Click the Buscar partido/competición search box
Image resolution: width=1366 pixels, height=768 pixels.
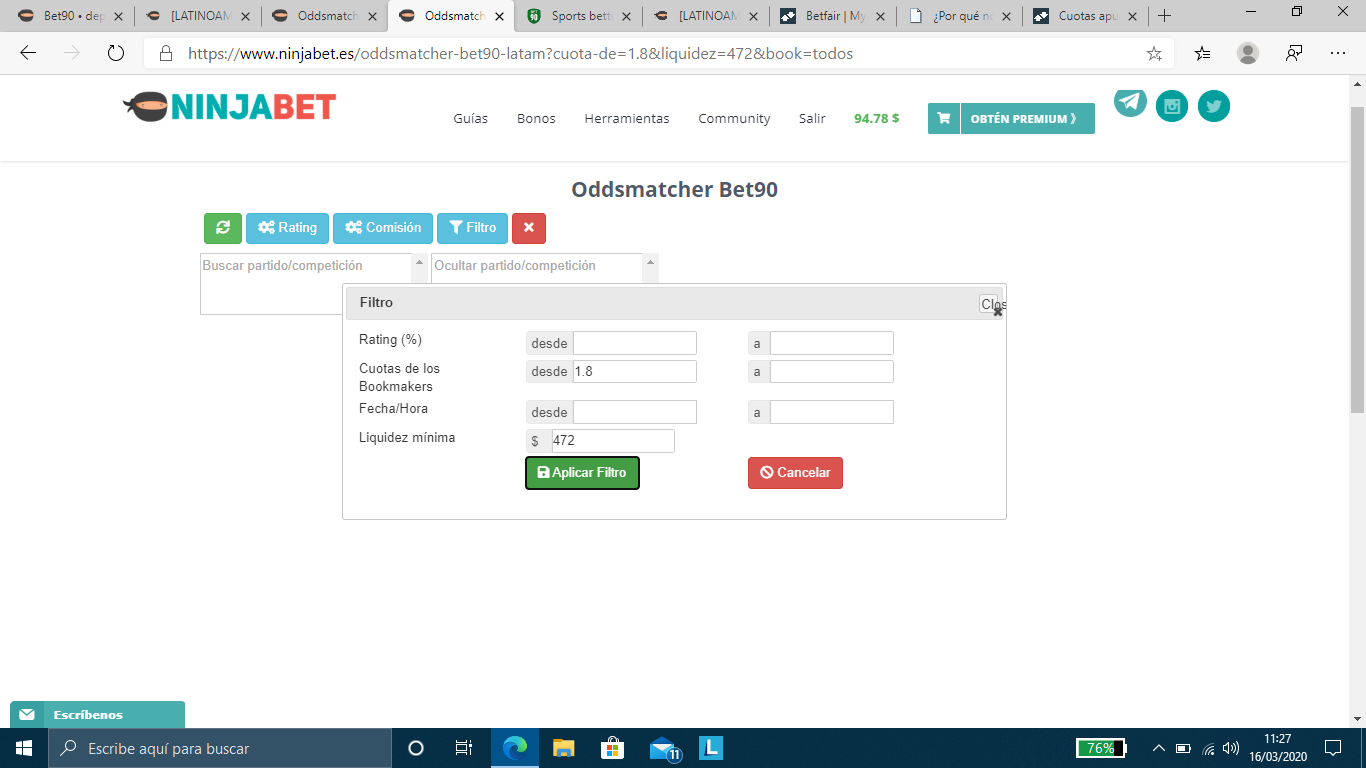306,284
